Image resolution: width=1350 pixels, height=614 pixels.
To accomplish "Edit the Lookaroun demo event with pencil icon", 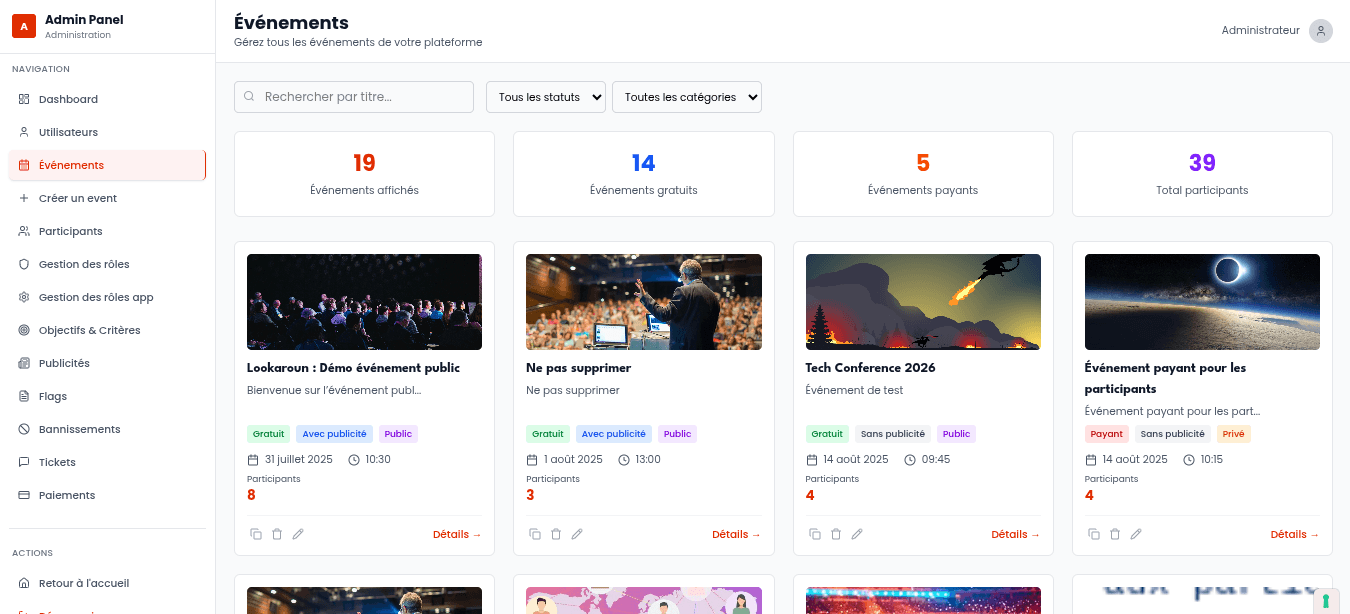I will (298, 534).
